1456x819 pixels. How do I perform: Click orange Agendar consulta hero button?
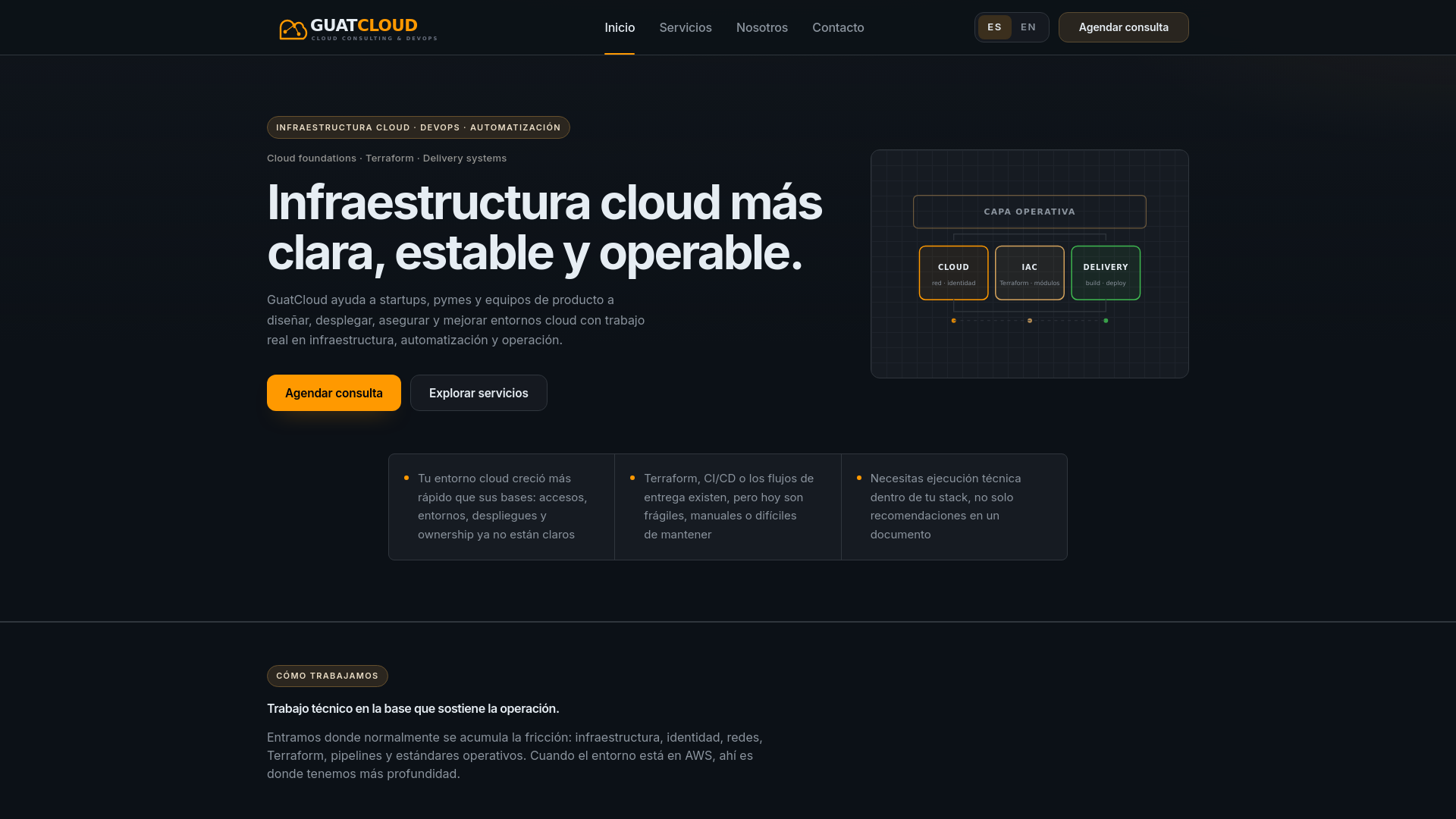point(334,393)
